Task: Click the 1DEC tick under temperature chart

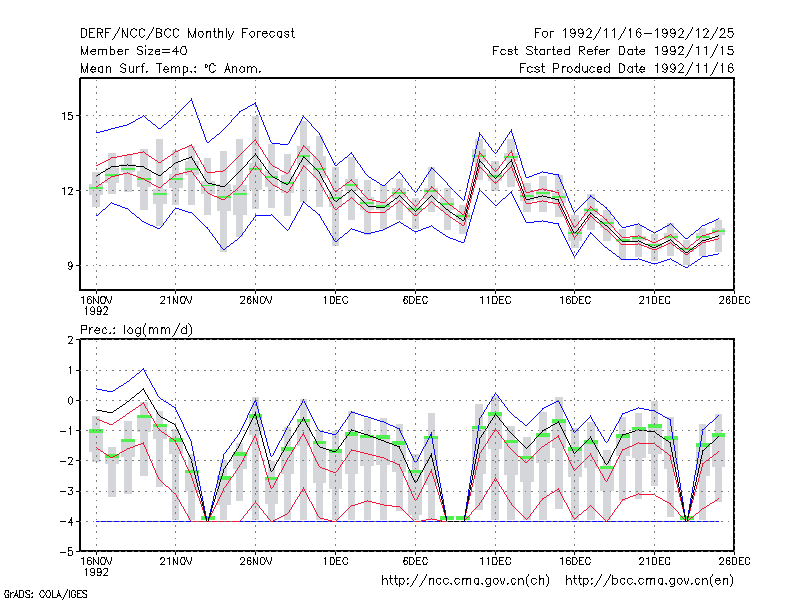Action: tap(335, 300)
